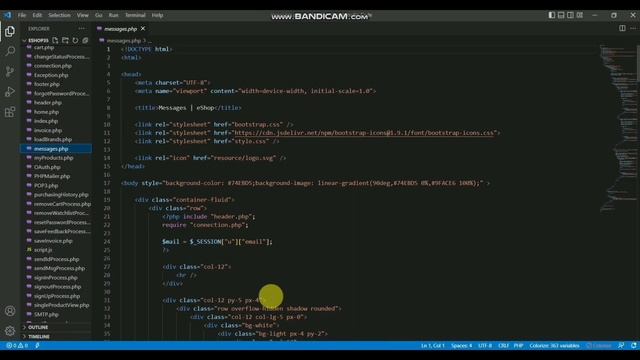Click line number 17 in gutter
Screen dimensions: 640x360
107,183
